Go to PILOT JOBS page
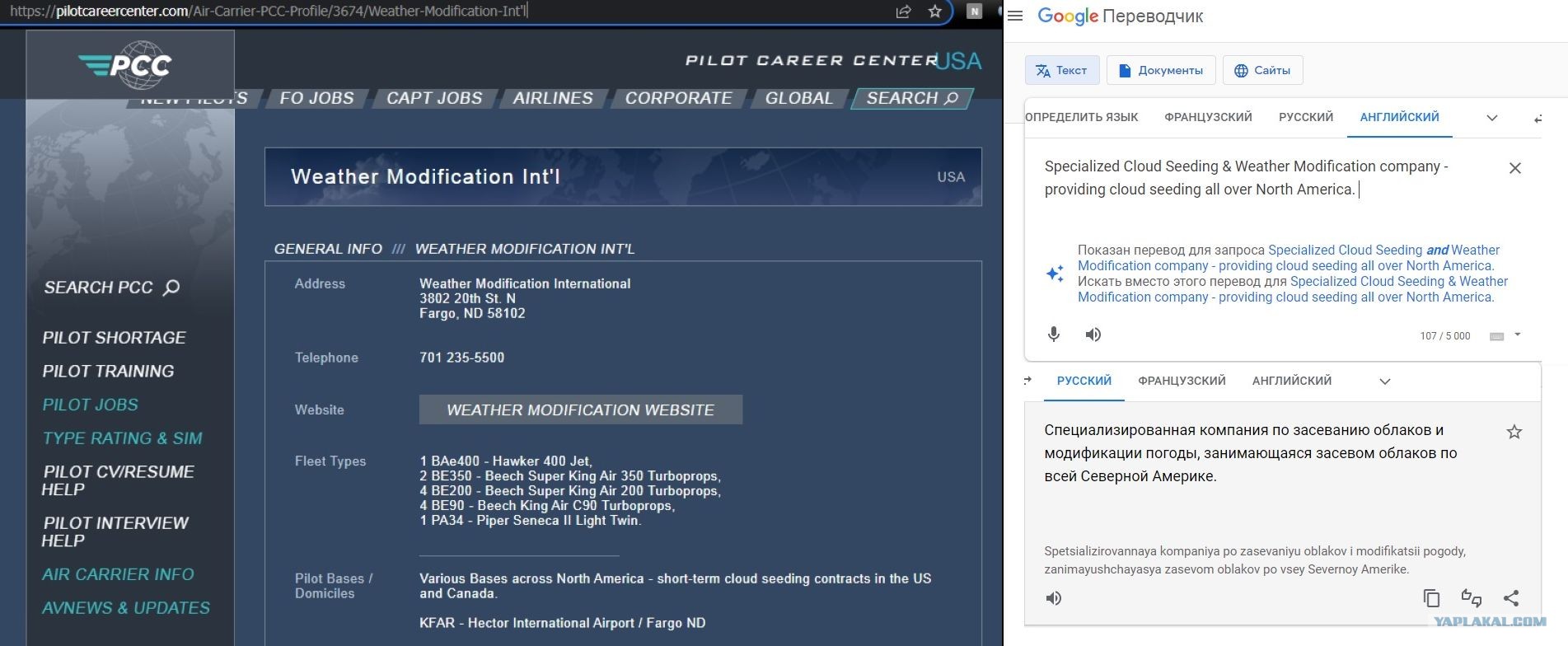The image size is (1568, 646). click(x=91, y=405)
